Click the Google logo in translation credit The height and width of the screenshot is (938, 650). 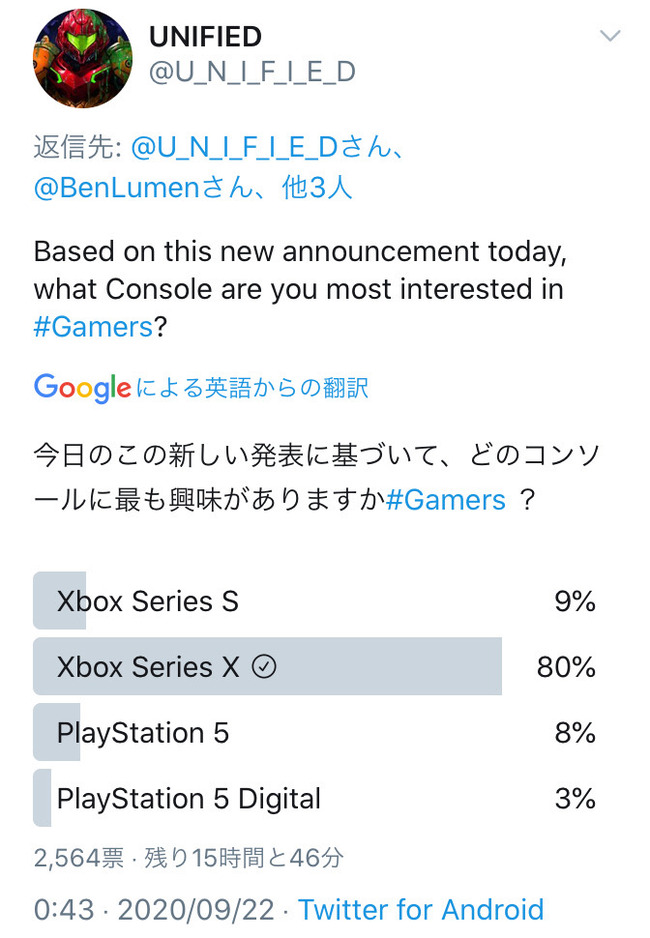pos(82,387)
